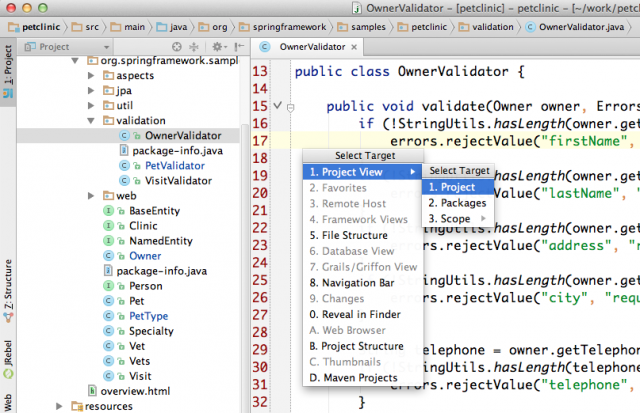The image size is (640, 413).
Task: Expand the jpa package
Action: (91, 91)
